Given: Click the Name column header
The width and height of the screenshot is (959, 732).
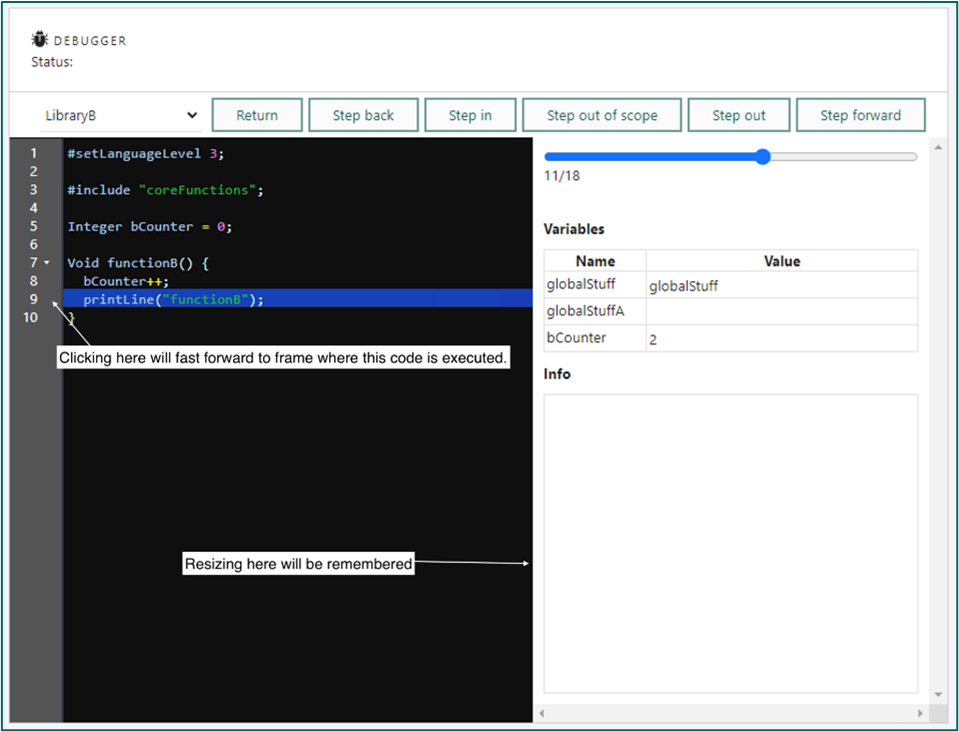Looking at the screenshot, I should click(595, 261).
